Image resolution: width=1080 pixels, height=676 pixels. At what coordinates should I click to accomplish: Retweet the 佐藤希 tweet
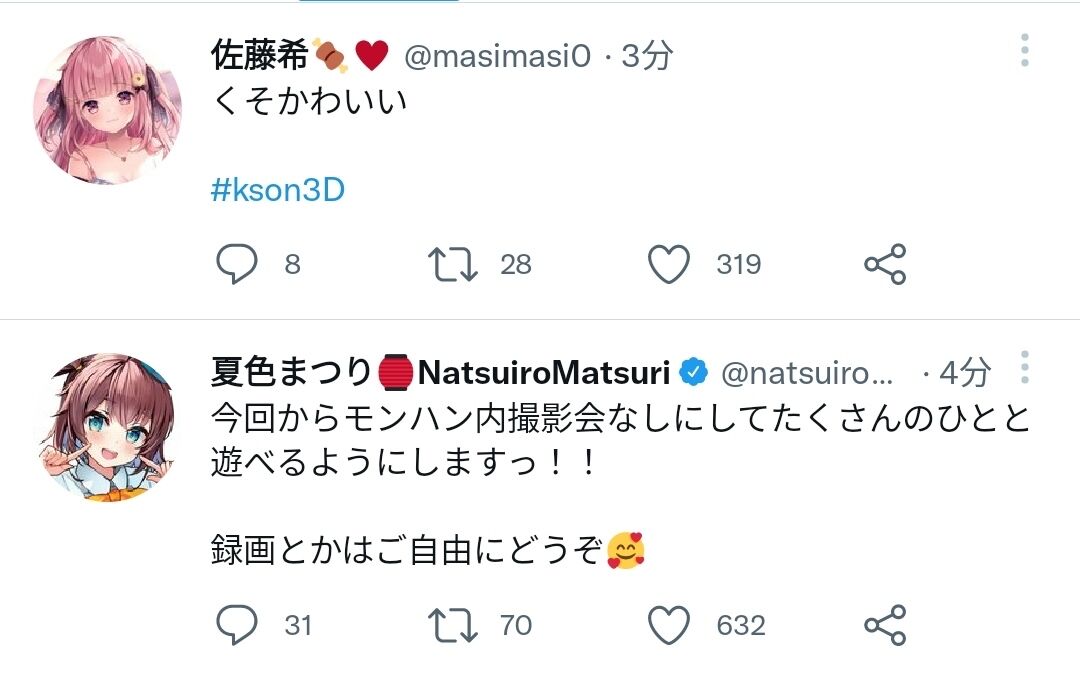pos(453,264)
